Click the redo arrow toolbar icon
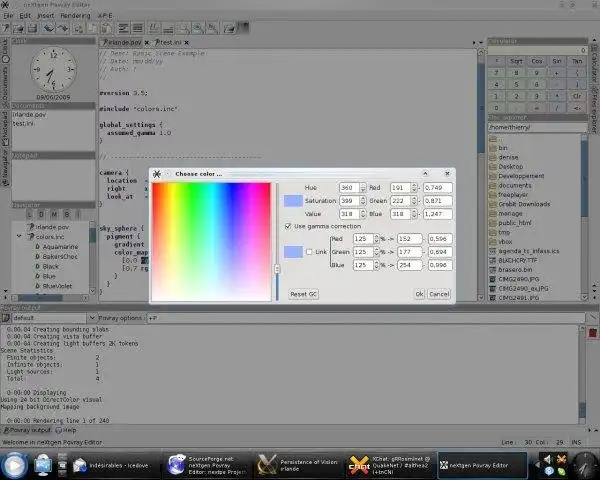The height and width of the screenshot is (480, 600). [62, 28]
